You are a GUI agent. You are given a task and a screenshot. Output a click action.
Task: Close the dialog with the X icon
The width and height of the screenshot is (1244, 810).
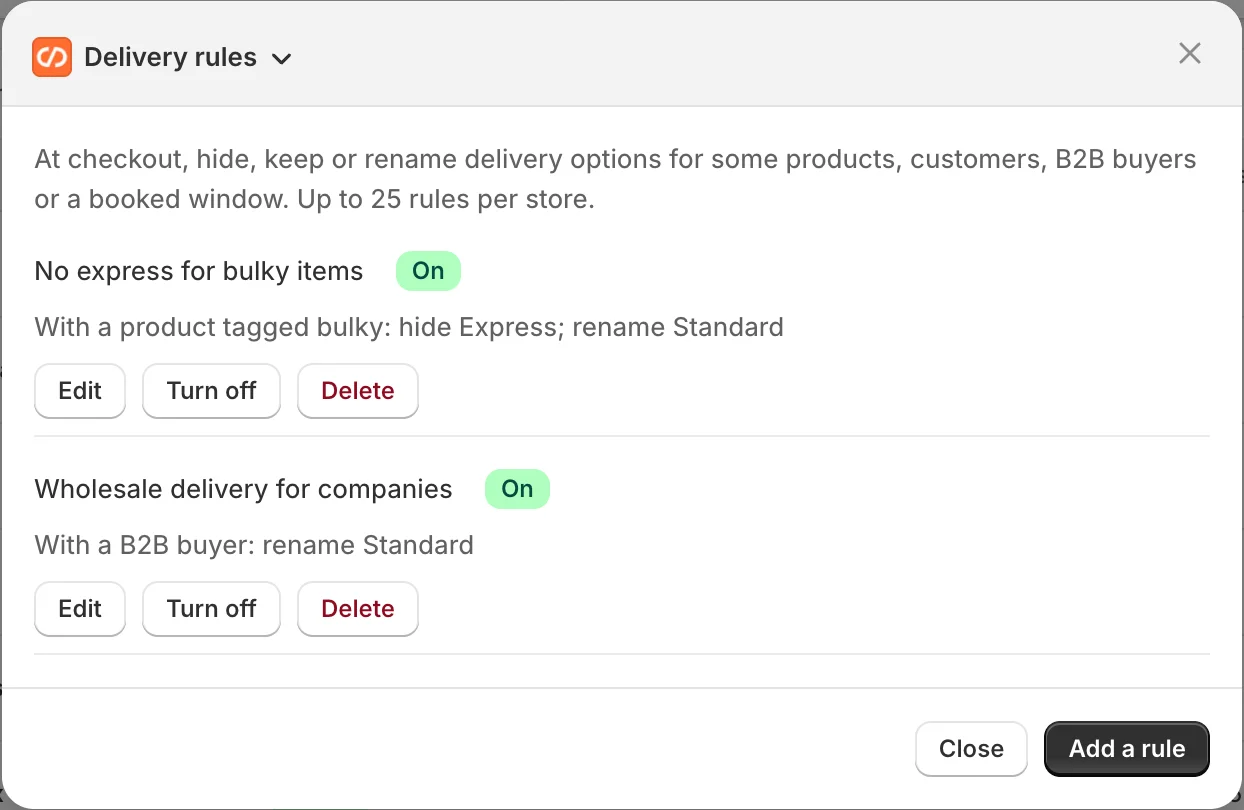[x=1189, y=53]
